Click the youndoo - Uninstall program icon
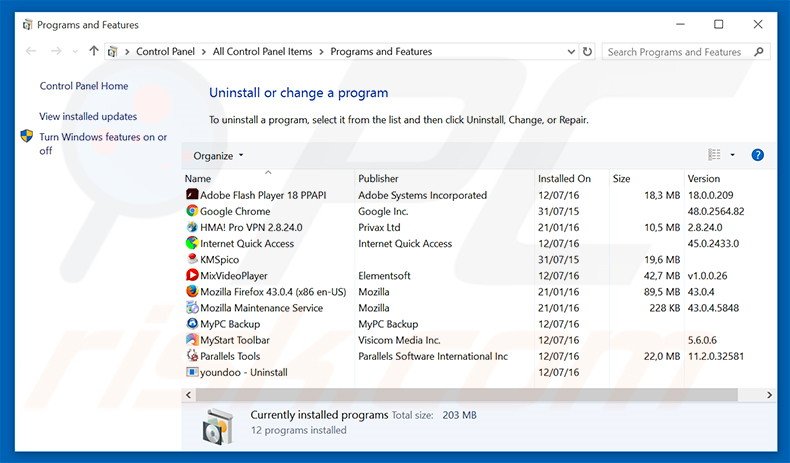 coord(192,372)
